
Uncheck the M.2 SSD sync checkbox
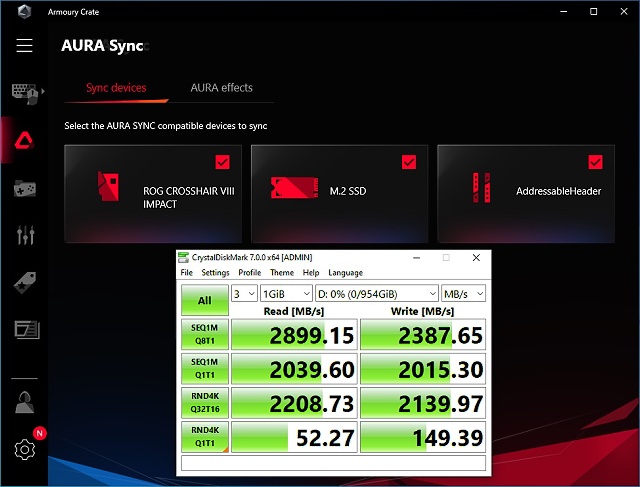[409, 162]
